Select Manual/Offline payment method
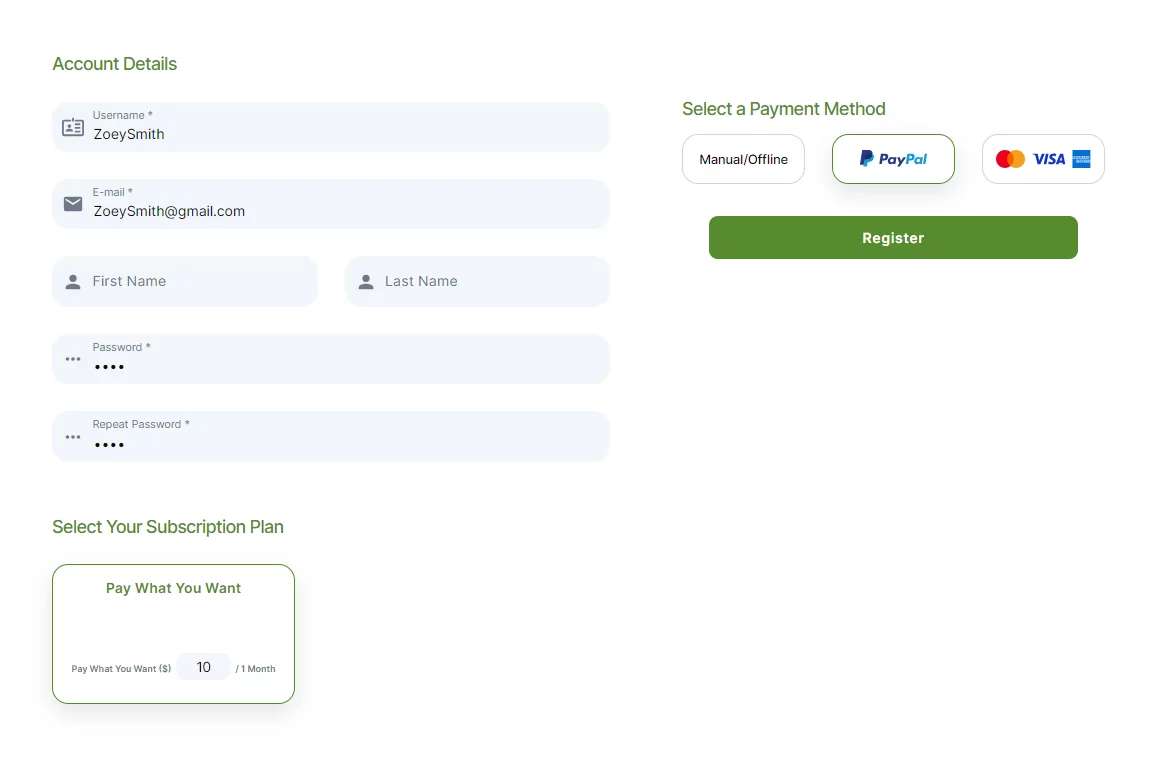Screen dimensions: 1157x764 click(743, 159)
